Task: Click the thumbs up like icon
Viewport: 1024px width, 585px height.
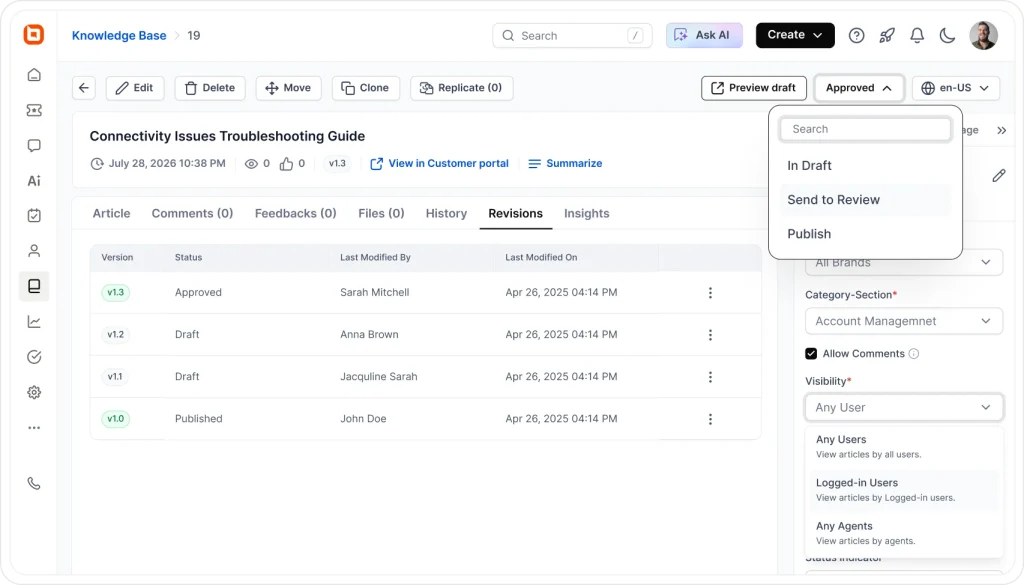Action: [x=286, y=164]
